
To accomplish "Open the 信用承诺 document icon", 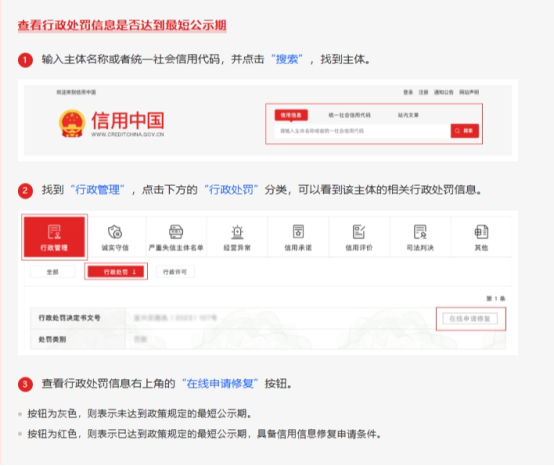I will pyautogui.click(x=298, y=232).
